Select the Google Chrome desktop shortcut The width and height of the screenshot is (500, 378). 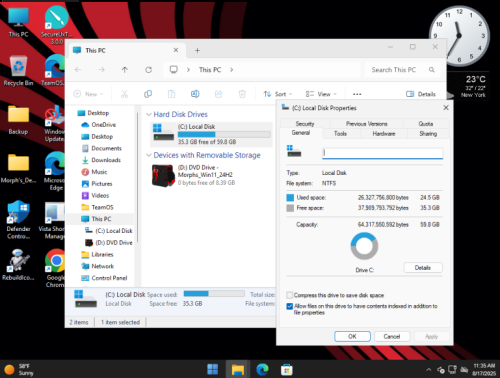tap(55, 268)
